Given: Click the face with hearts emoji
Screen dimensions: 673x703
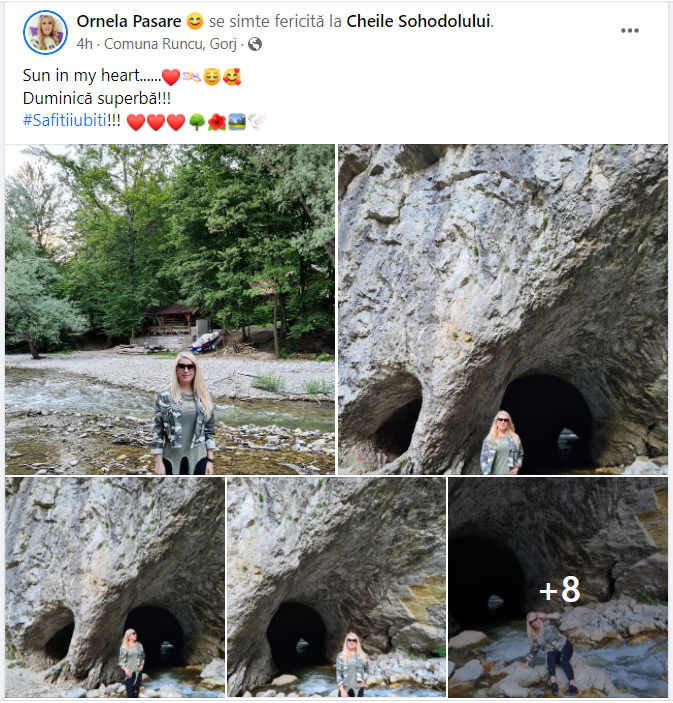Looking at the screenshot, I should click(232, 77).
